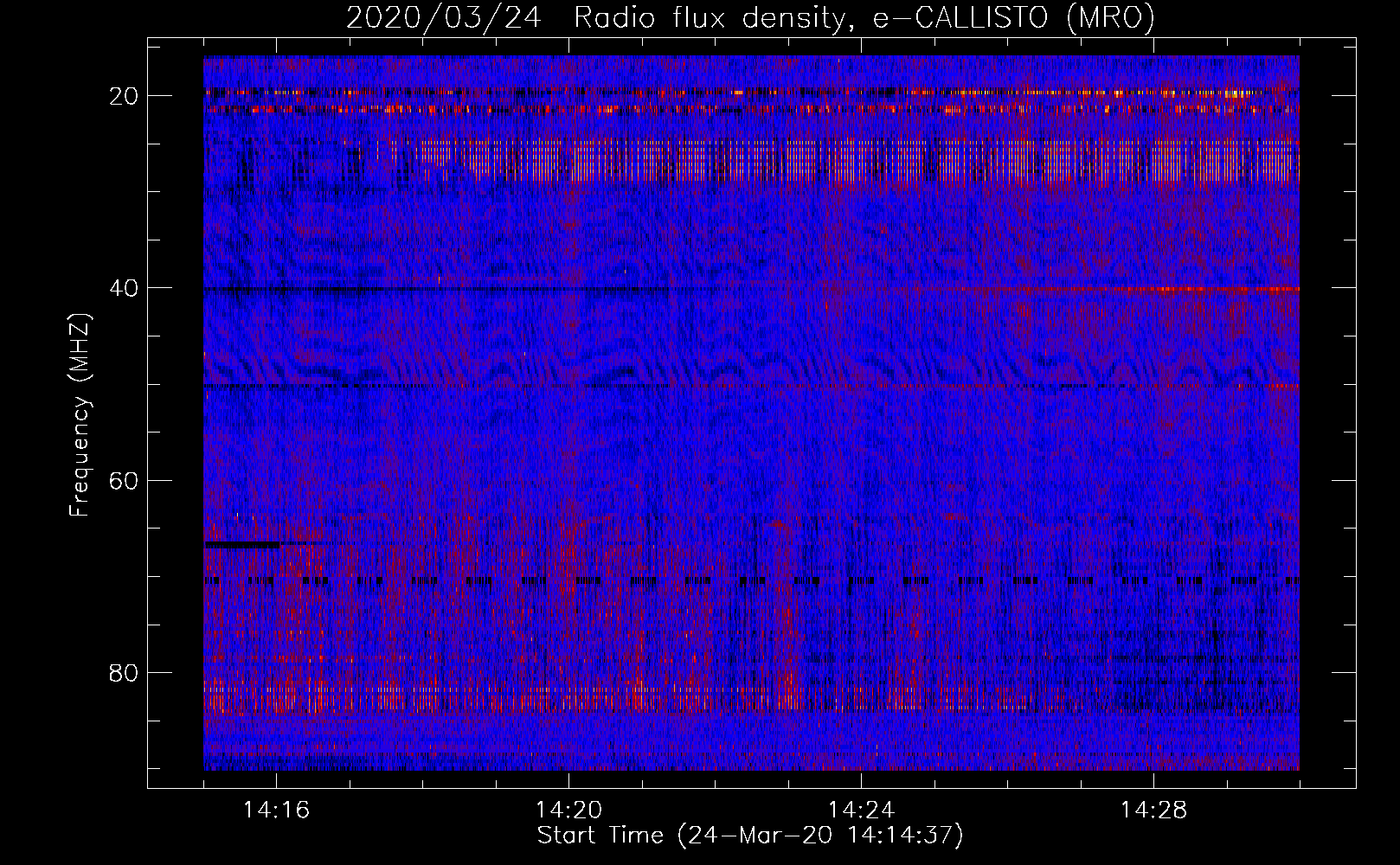Viewport: 1400px width, 865px height.
Task: Click the '80' frequency tick label
Action: [125, 672]
